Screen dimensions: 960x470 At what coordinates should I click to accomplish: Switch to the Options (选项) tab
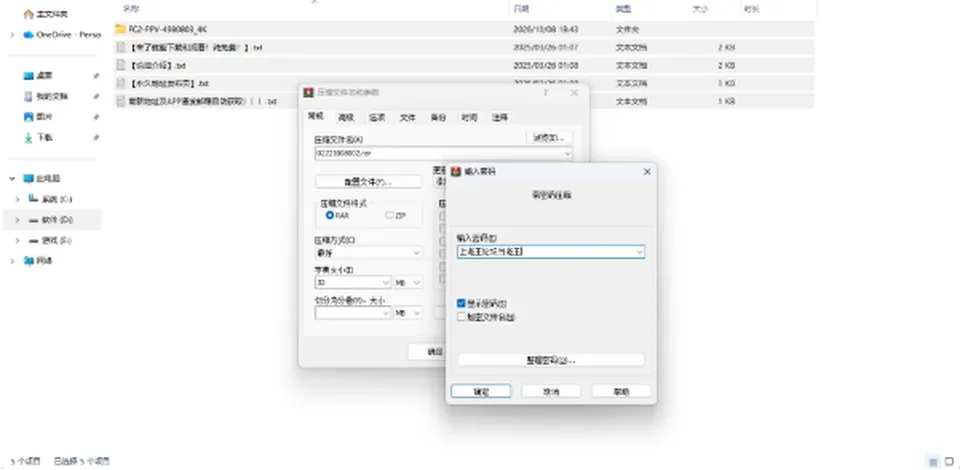click(377, 118)
